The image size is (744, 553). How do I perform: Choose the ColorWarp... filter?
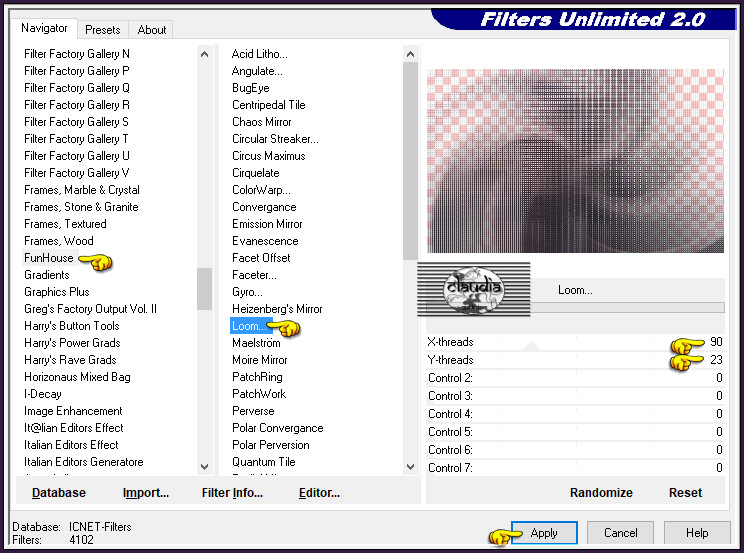(261, 190)
